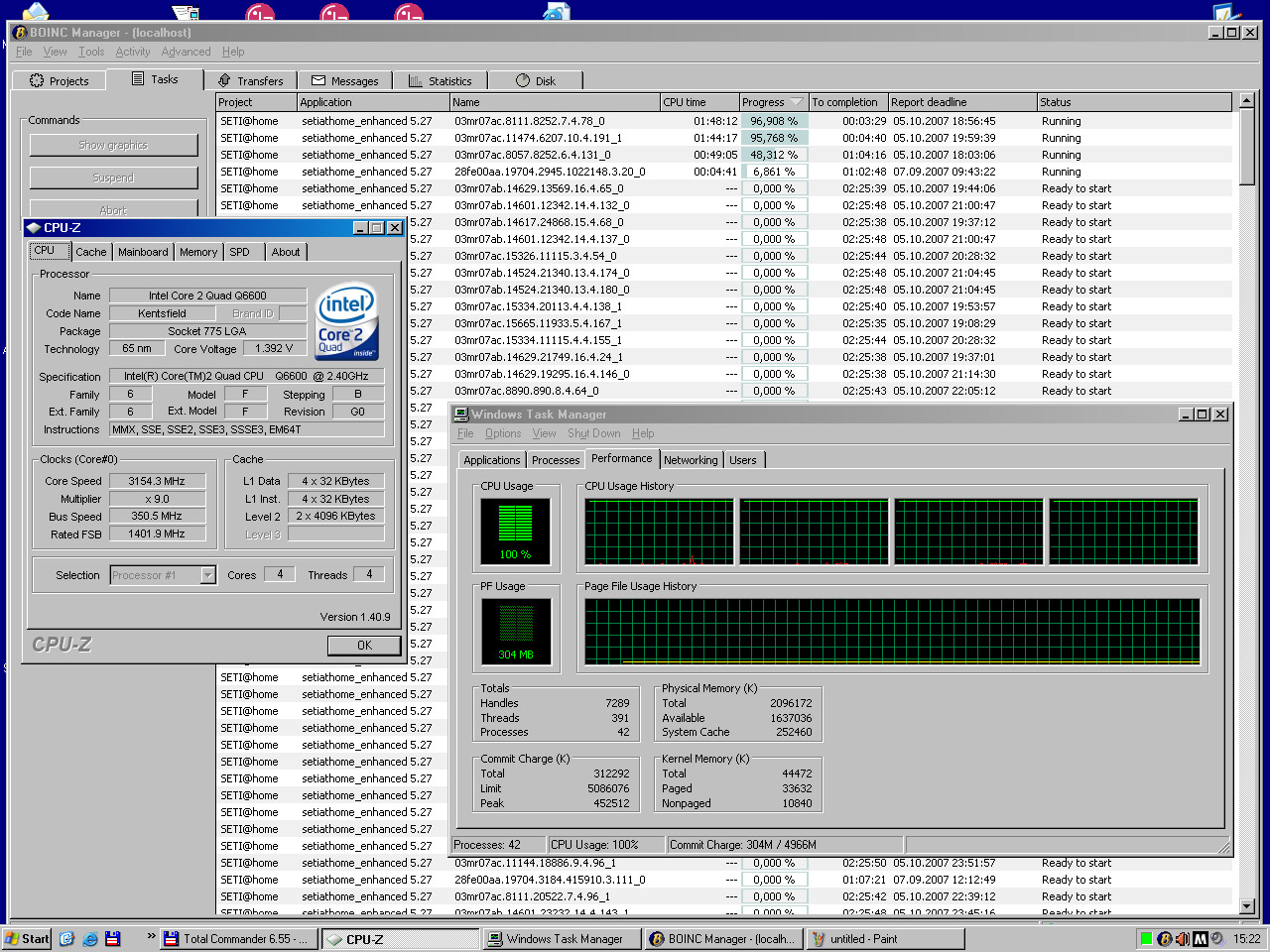Image resolution: width=1270 pixels, height=952 pixels.
Task: Sort tasks by Status column header
Action: pyautogui.click(x=1134, y=102)
